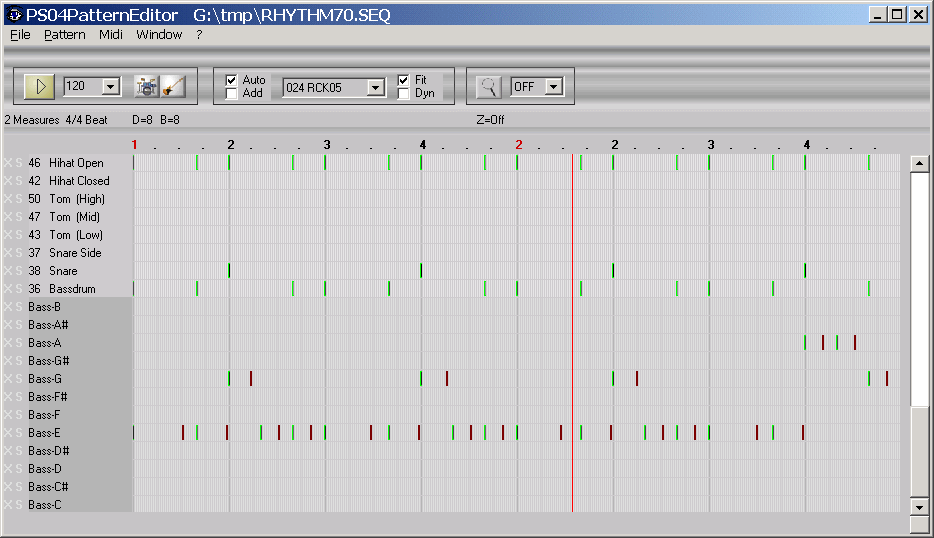Select the drum kit icon
934x538 pixels.
point(146,86)
